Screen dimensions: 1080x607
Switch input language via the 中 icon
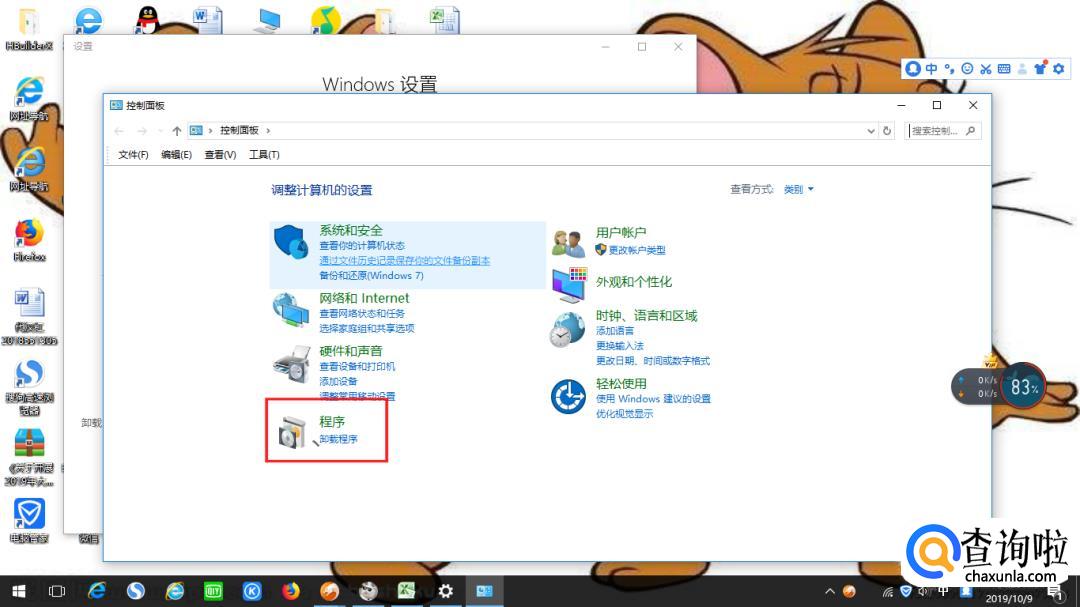click(x=931, y=68)
